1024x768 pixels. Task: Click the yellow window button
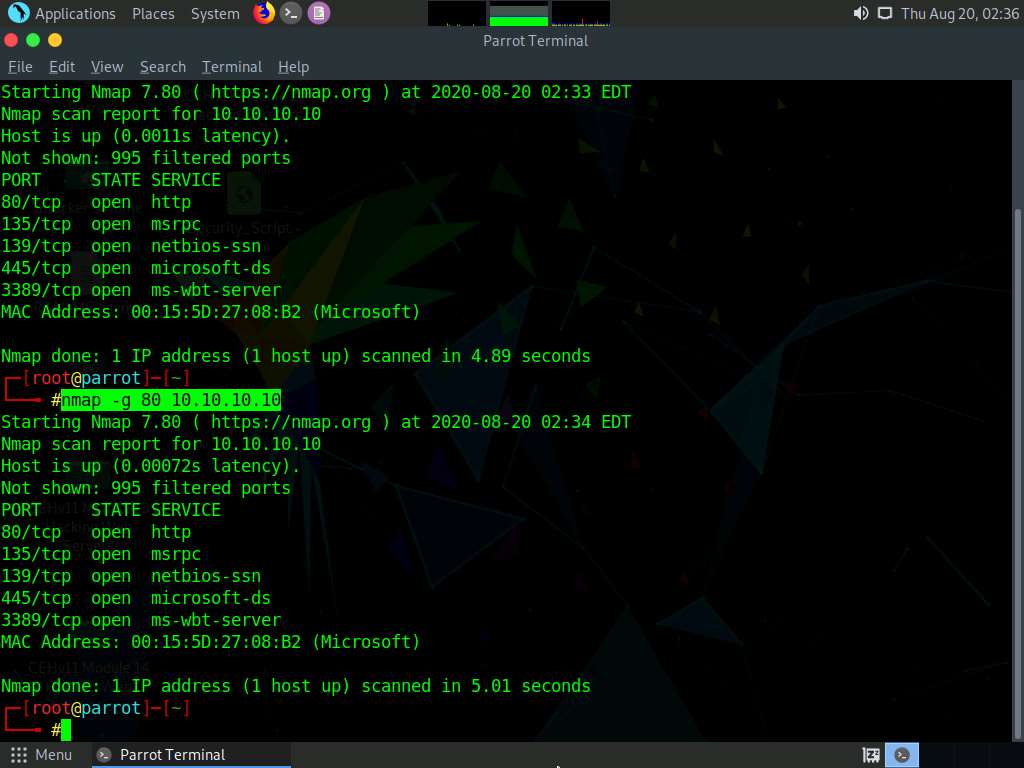pos(55,40)
